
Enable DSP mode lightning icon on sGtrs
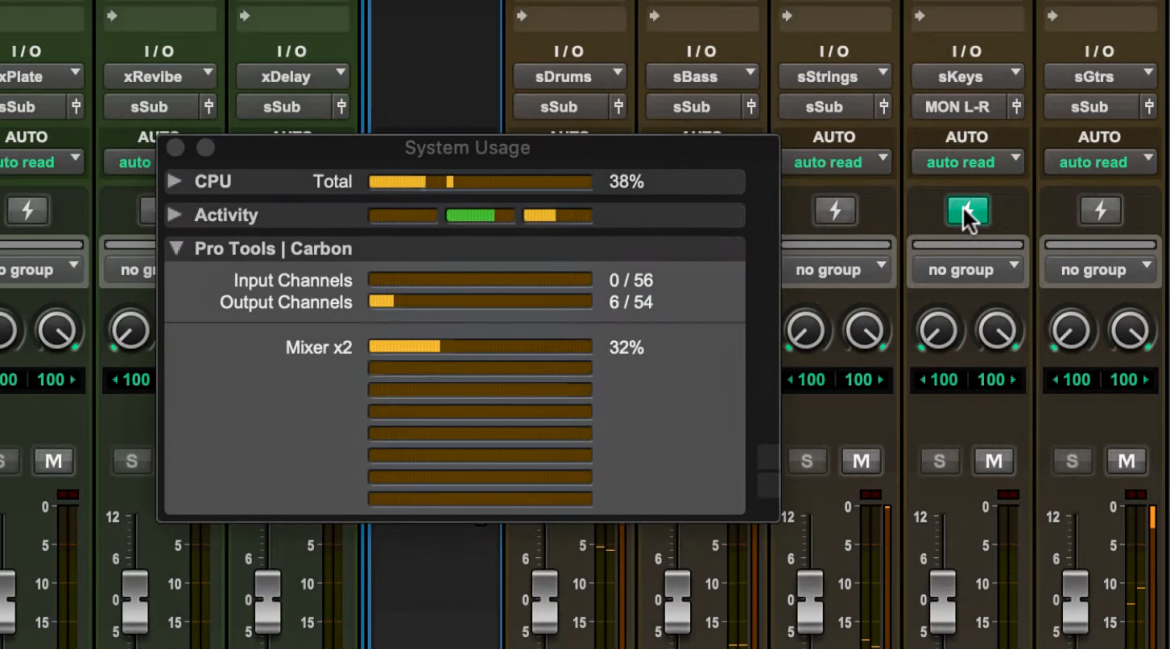(1101, 211)
